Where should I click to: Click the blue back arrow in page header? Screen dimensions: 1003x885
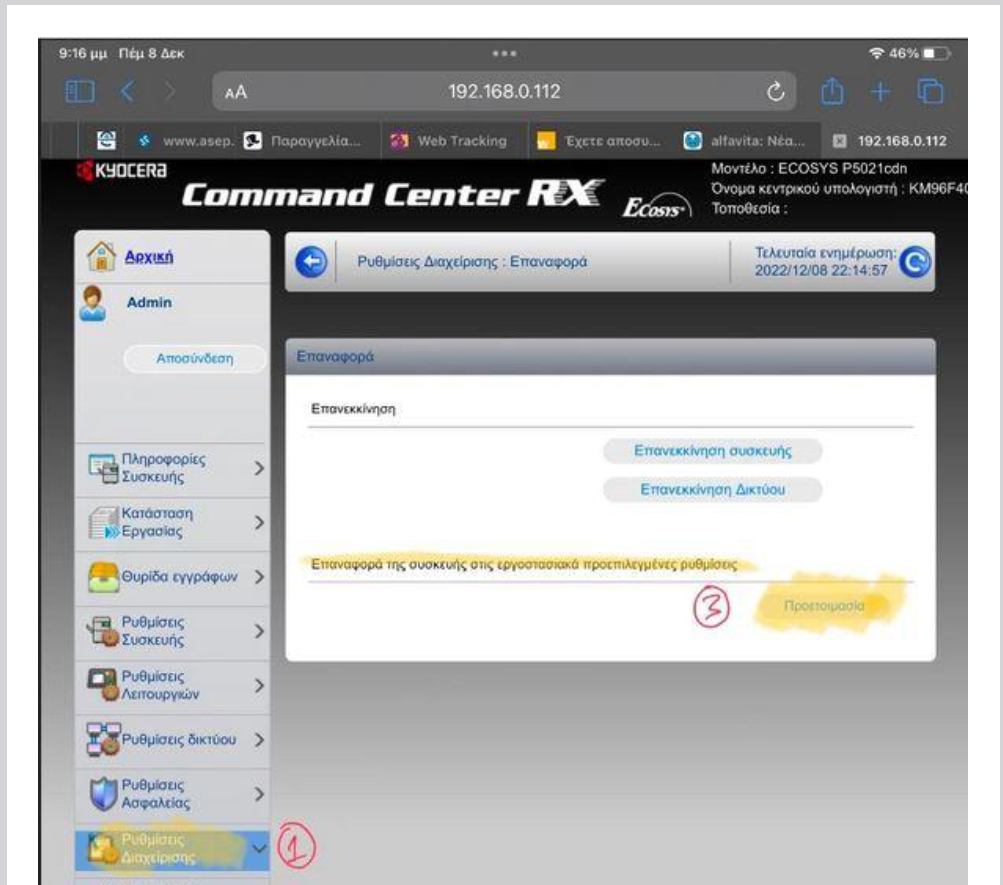312,262
